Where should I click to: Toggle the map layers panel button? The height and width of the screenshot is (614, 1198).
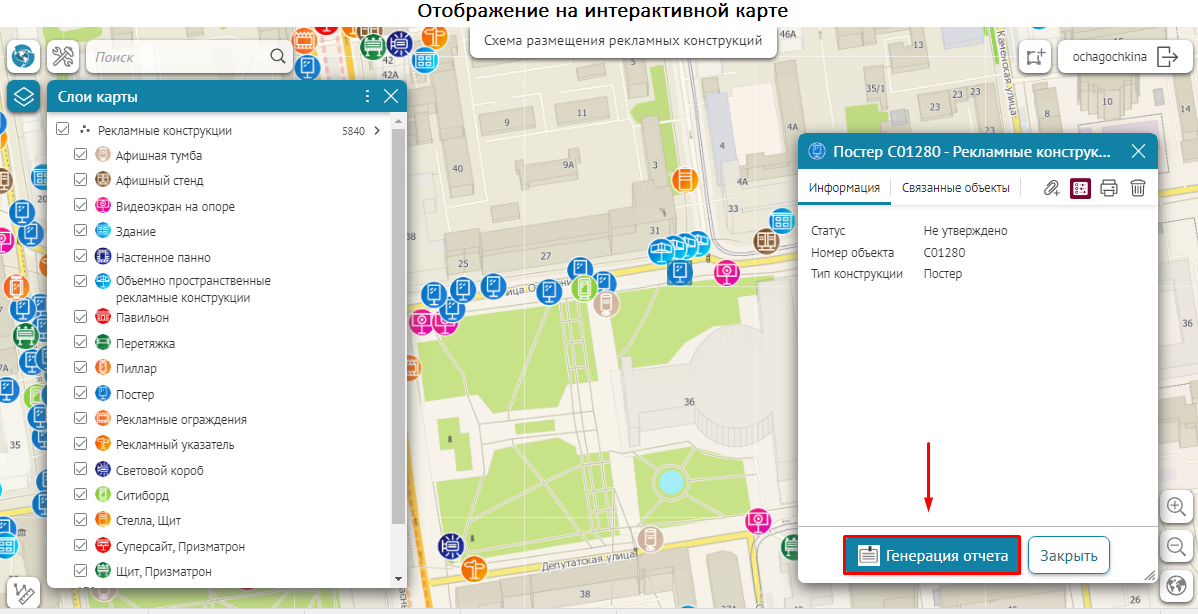pos(24,97)
